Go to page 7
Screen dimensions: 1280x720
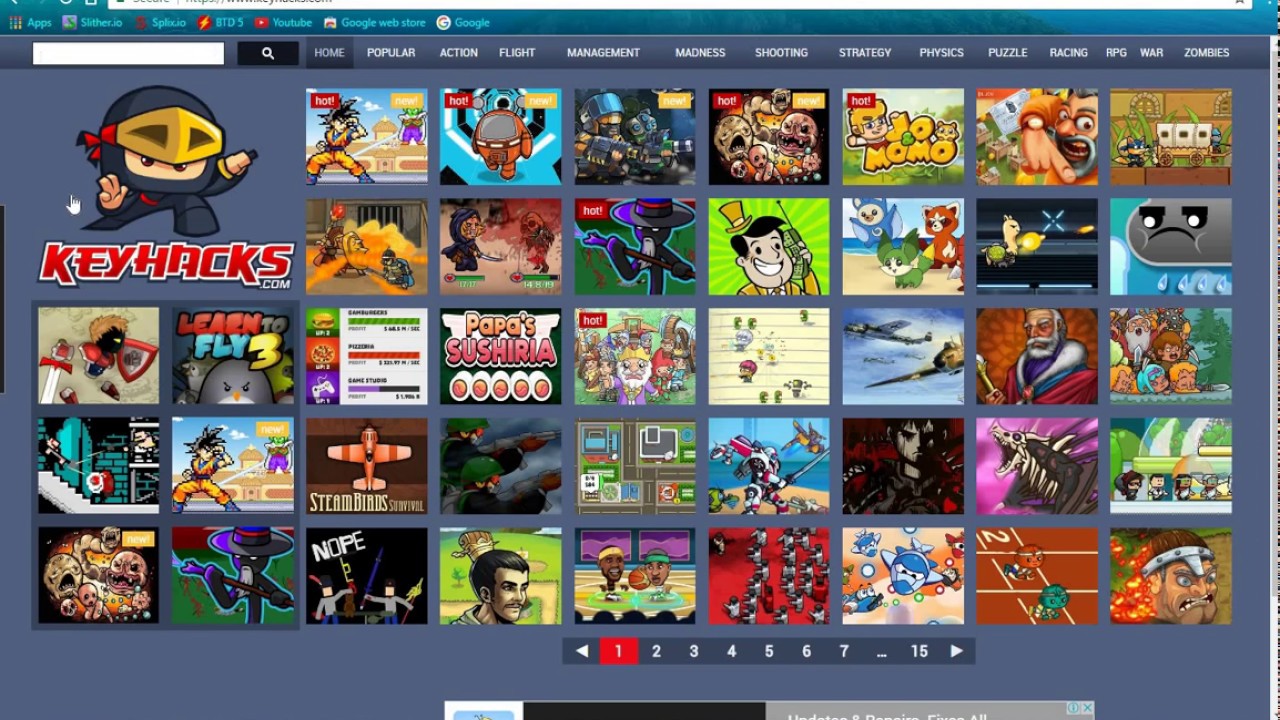[844, 651]
